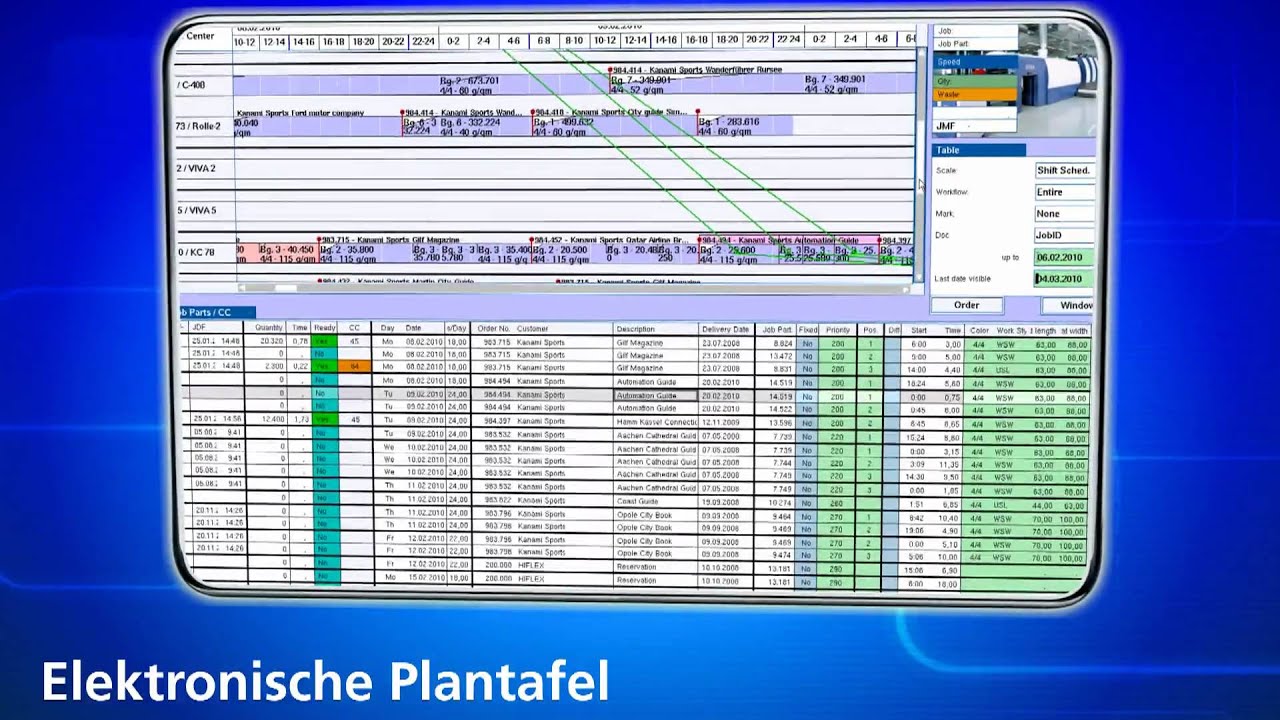Select the Coast Guide description cell

point(655,501)
